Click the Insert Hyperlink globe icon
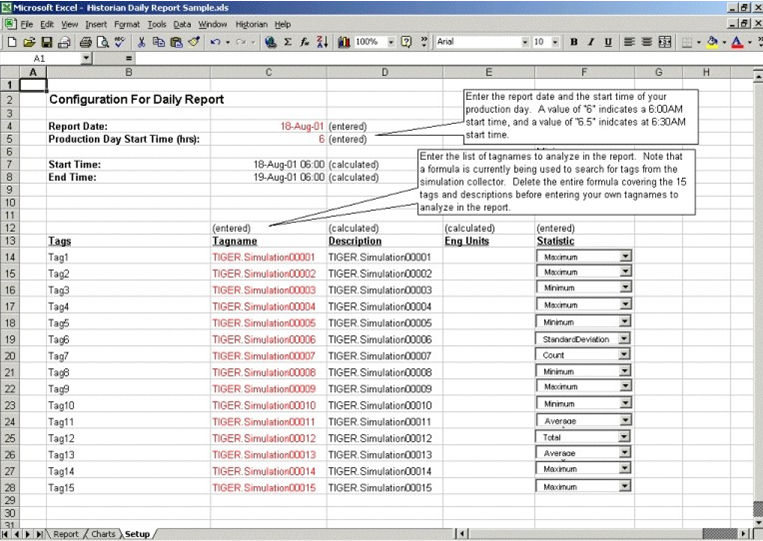 271,42
